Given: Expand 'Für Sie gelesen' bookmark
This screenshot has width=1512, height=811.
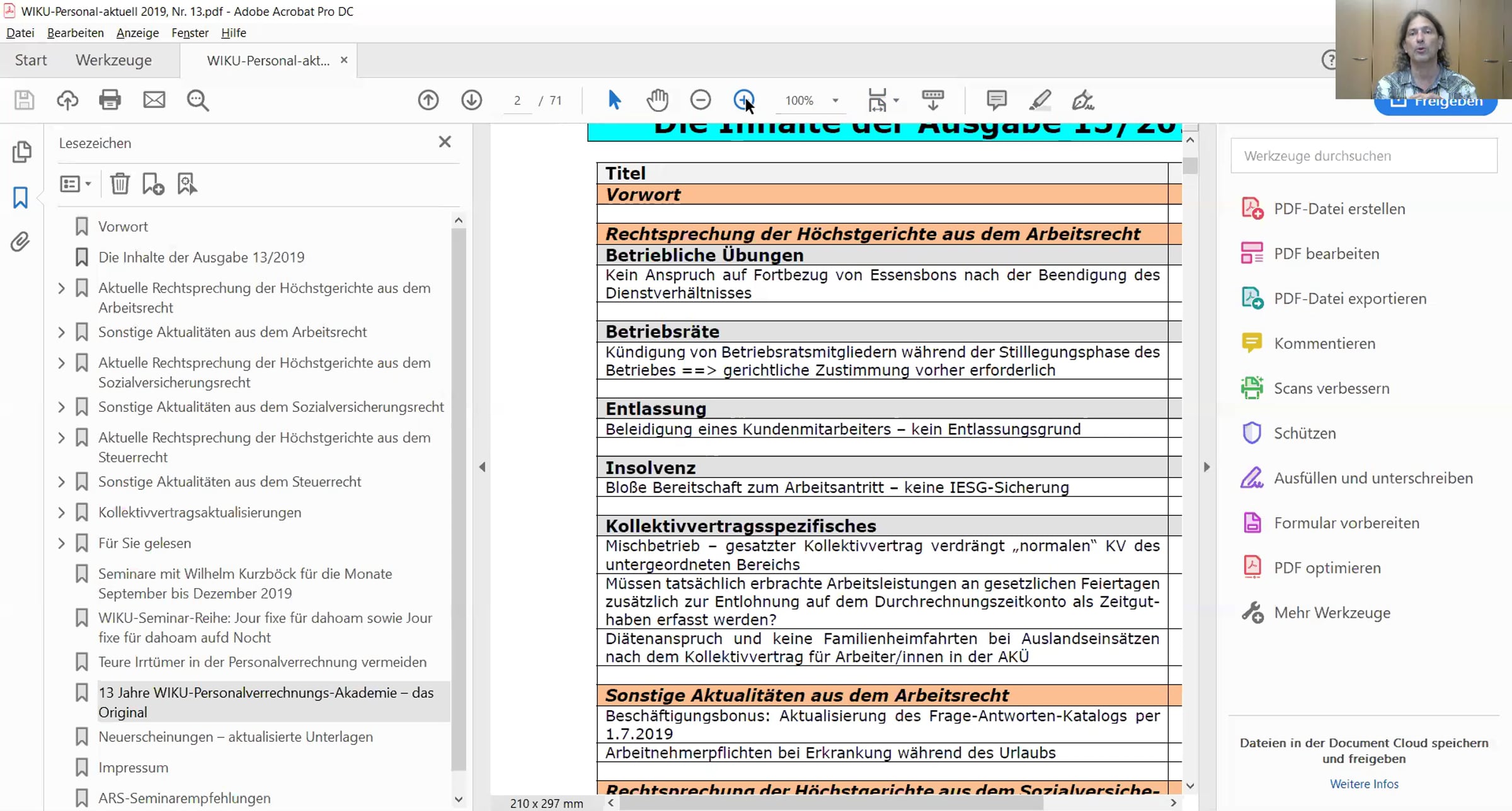Looking at the screenshot, I should click(61, 543).
